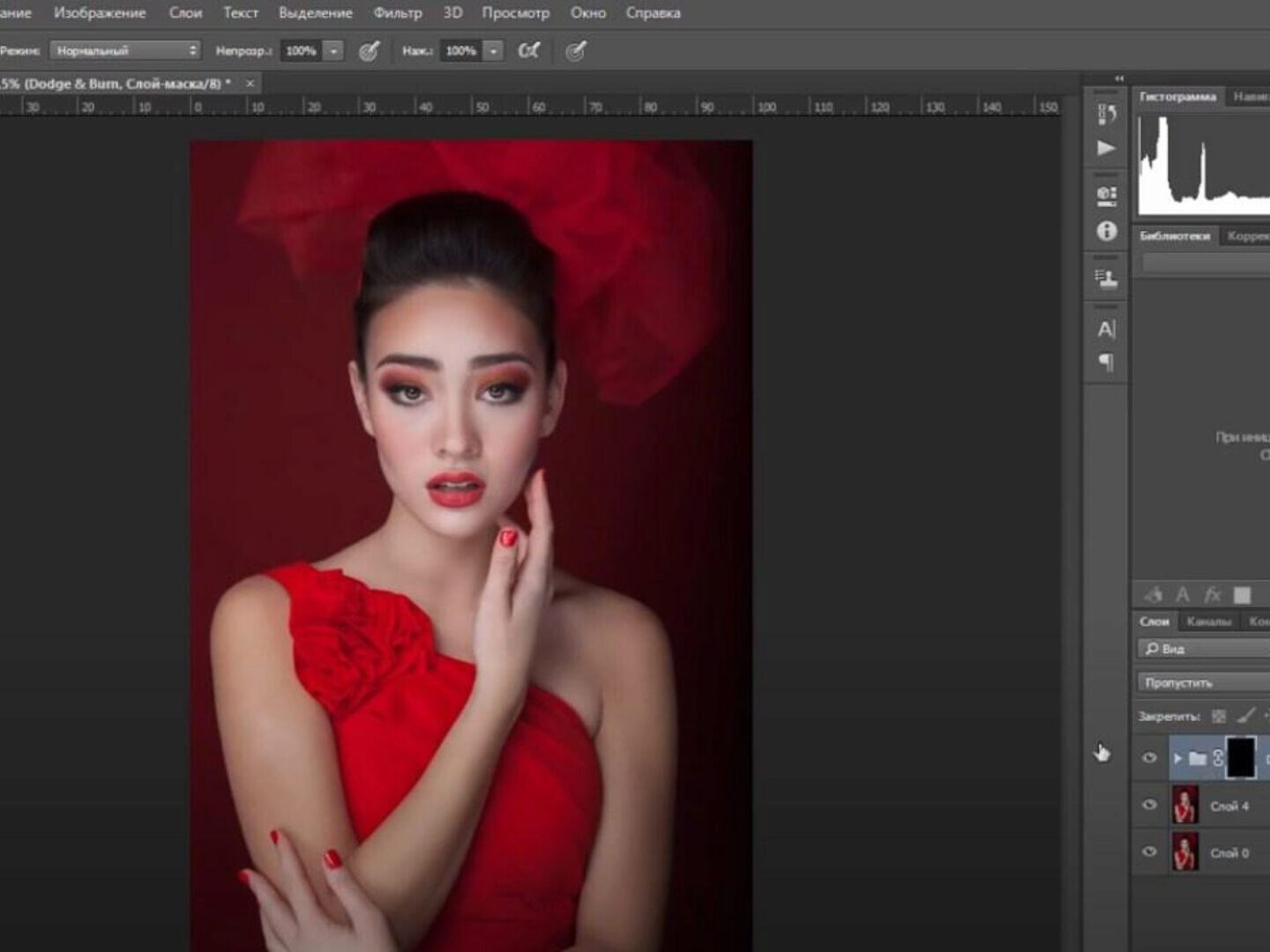Open the Info panel icon
Screen dimensions: 1270x952
point(1107,231)
